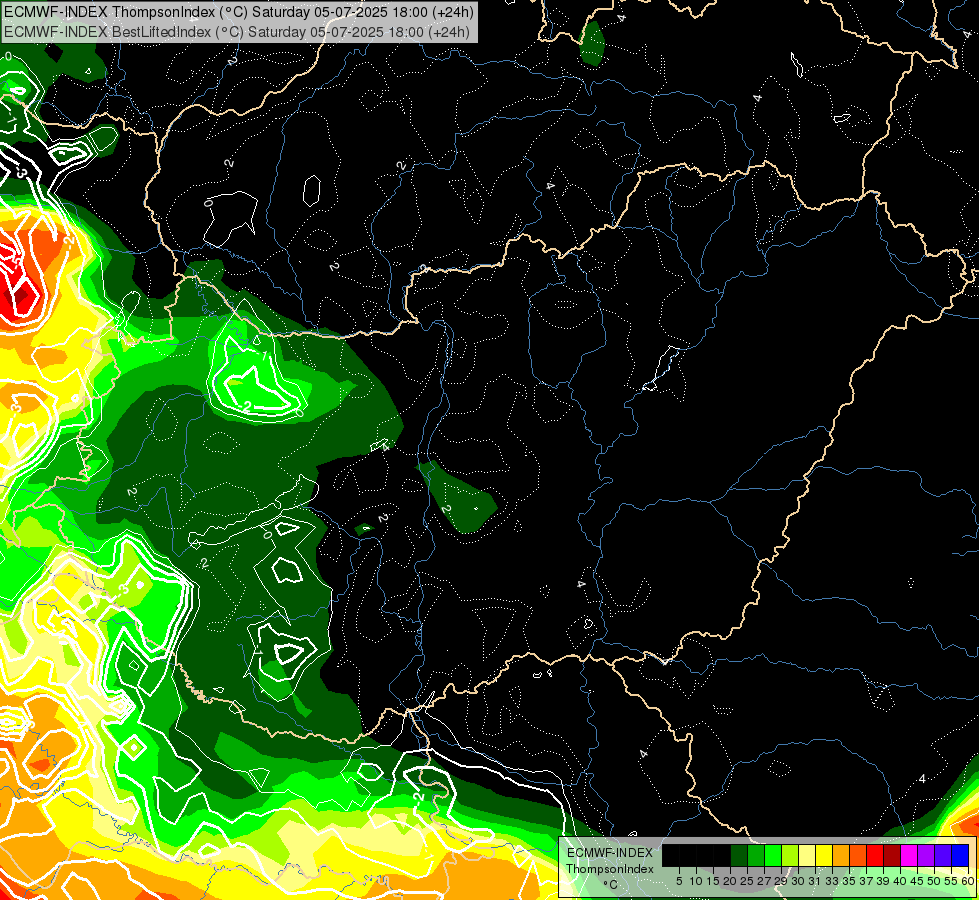Click the legend scale value 60
The image size is (979, 900).
968,881
